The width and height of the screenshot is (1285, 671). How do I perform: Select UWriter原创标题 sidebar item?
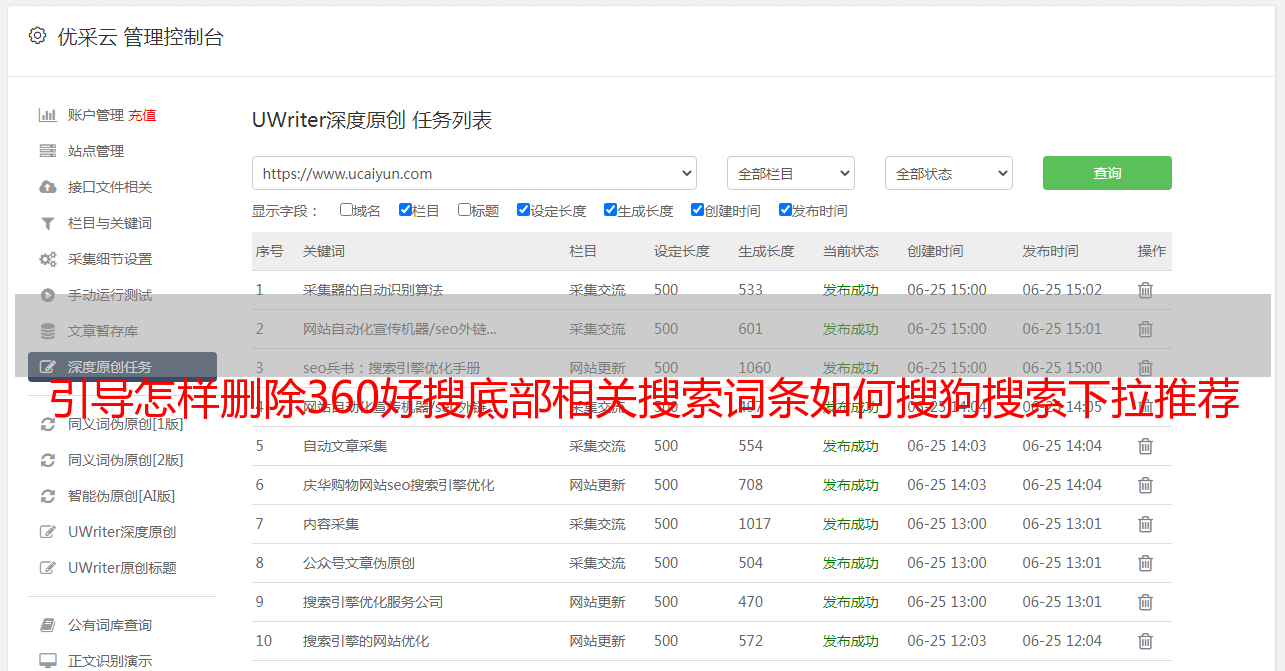(122, 568)
